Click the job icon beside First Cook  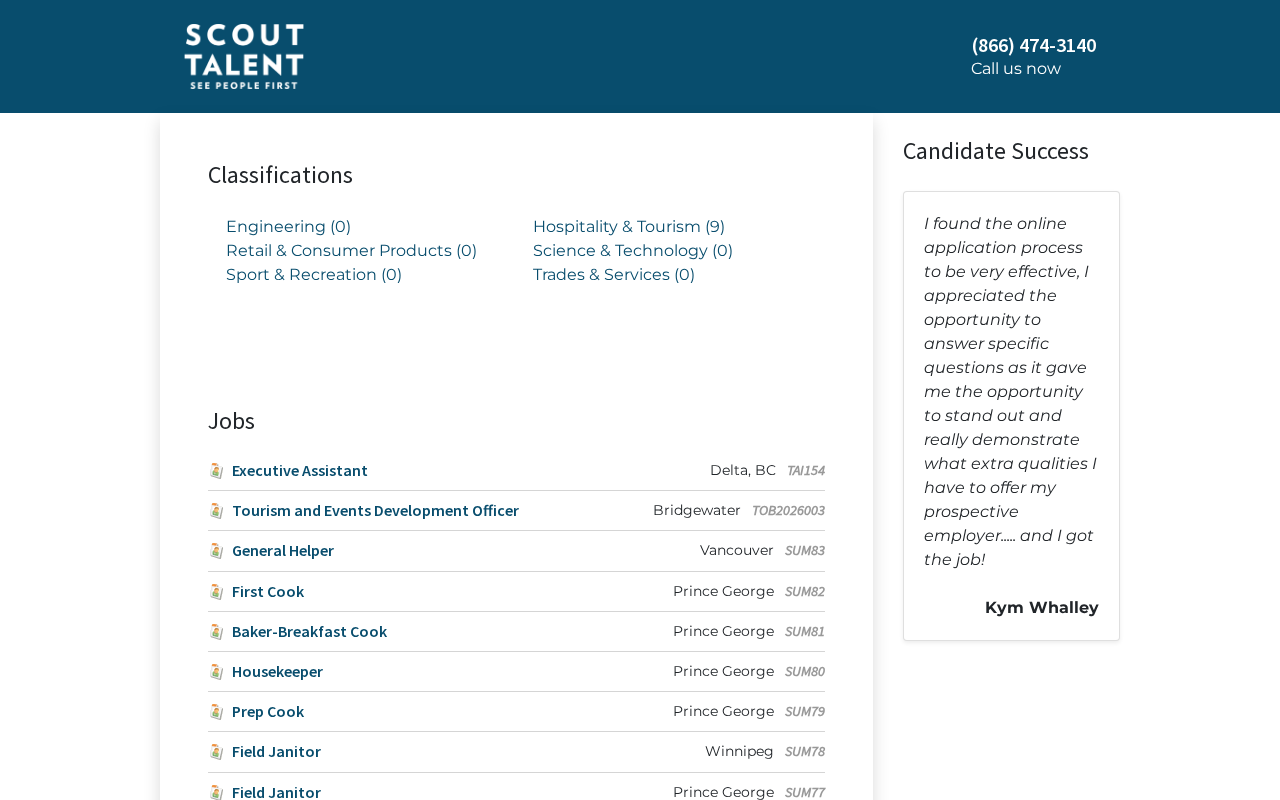coord(216,592)
